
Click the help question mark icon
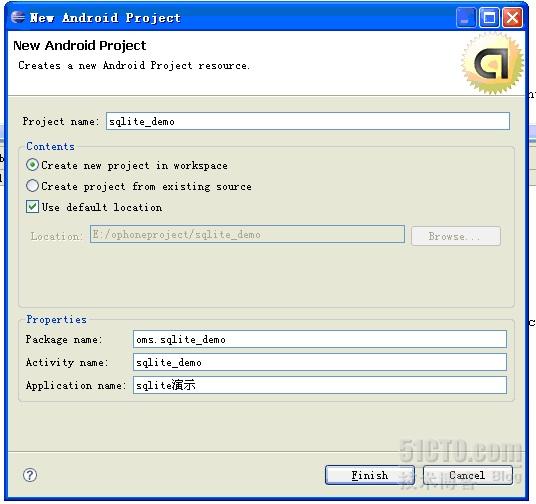click(x=30, y=475)
